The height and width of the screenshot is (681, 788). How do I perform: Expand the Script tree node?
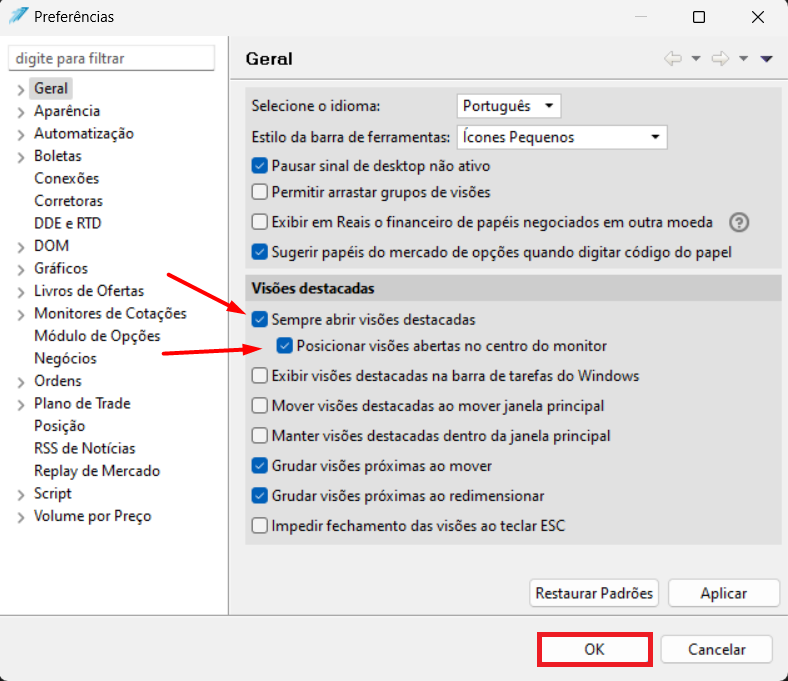point(21,495)
